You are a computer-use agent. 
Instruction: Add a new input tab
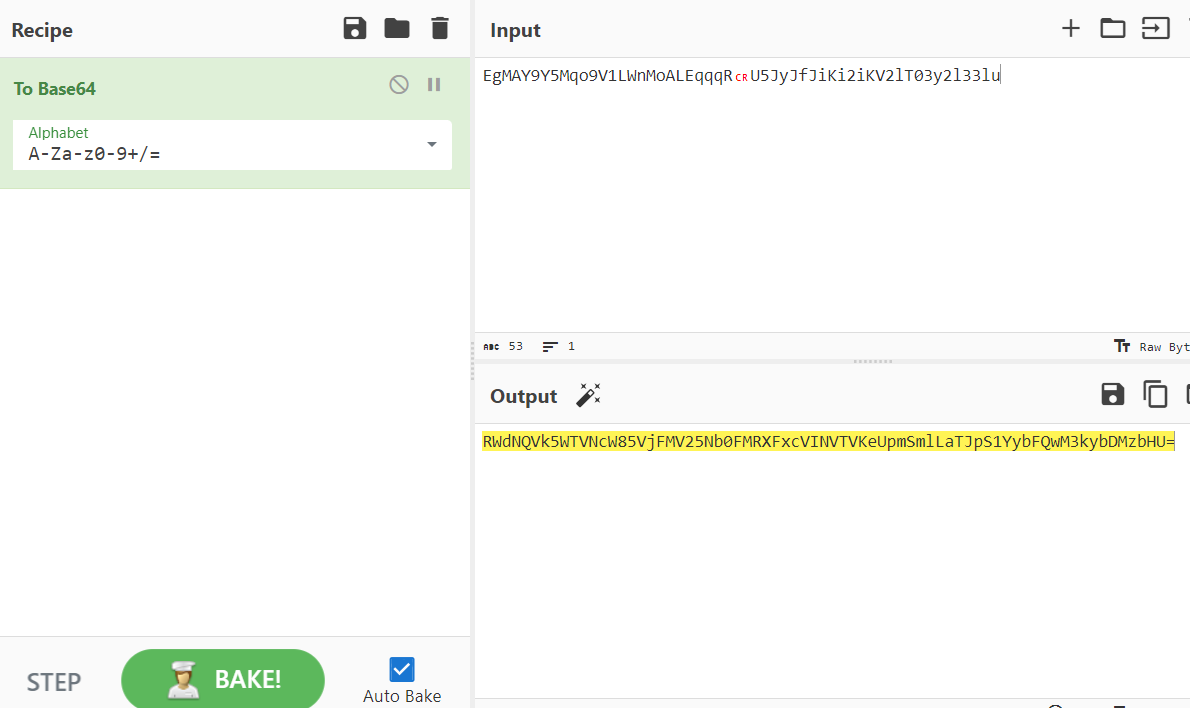[1070, 29]
